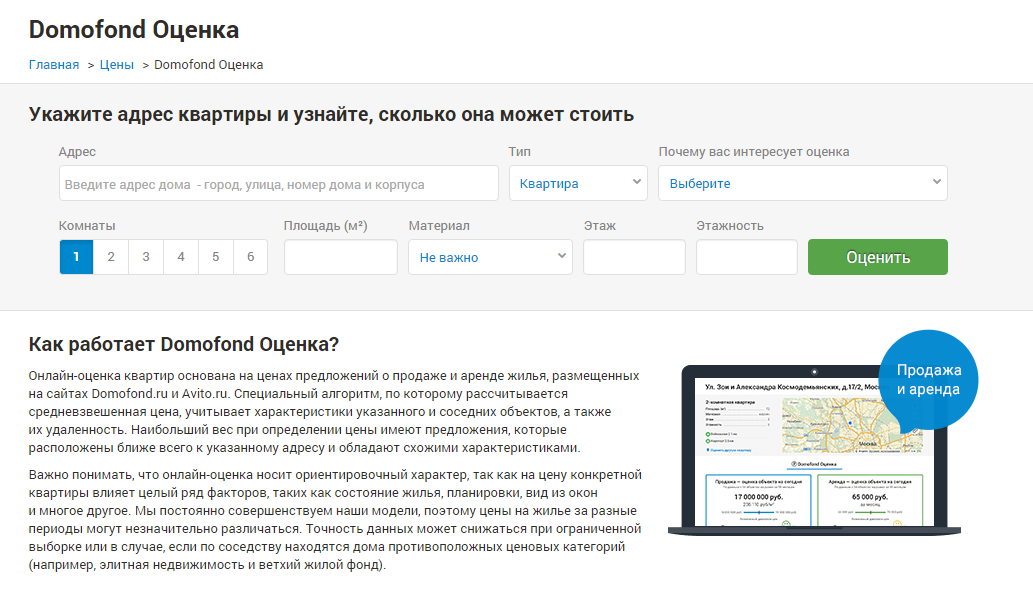
Task: Open the Главная breadcrumb link
Action: point(53,65)
